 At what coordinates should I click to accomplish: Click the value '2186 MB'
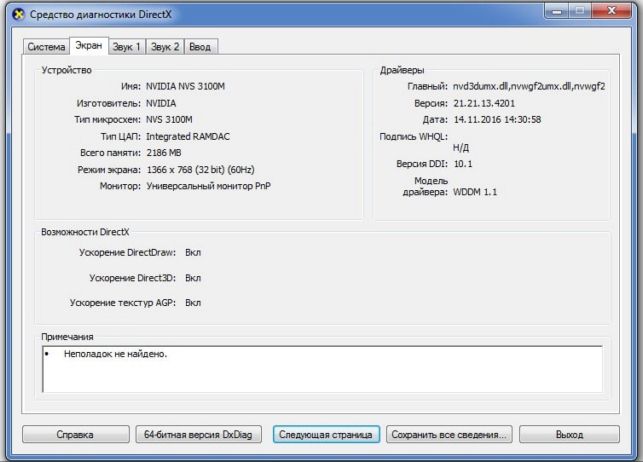164,153
